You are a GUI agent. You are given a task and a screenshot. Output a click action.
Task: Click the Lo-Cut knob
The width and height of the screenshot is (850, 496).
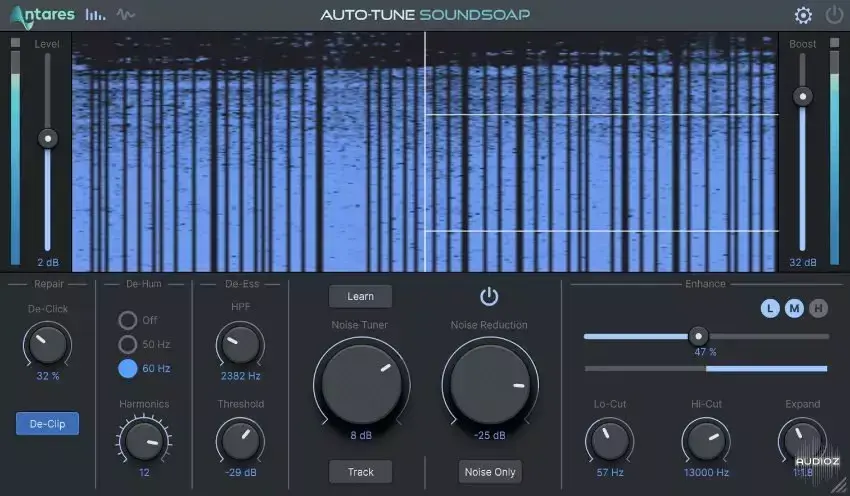[x=610, y=441]
